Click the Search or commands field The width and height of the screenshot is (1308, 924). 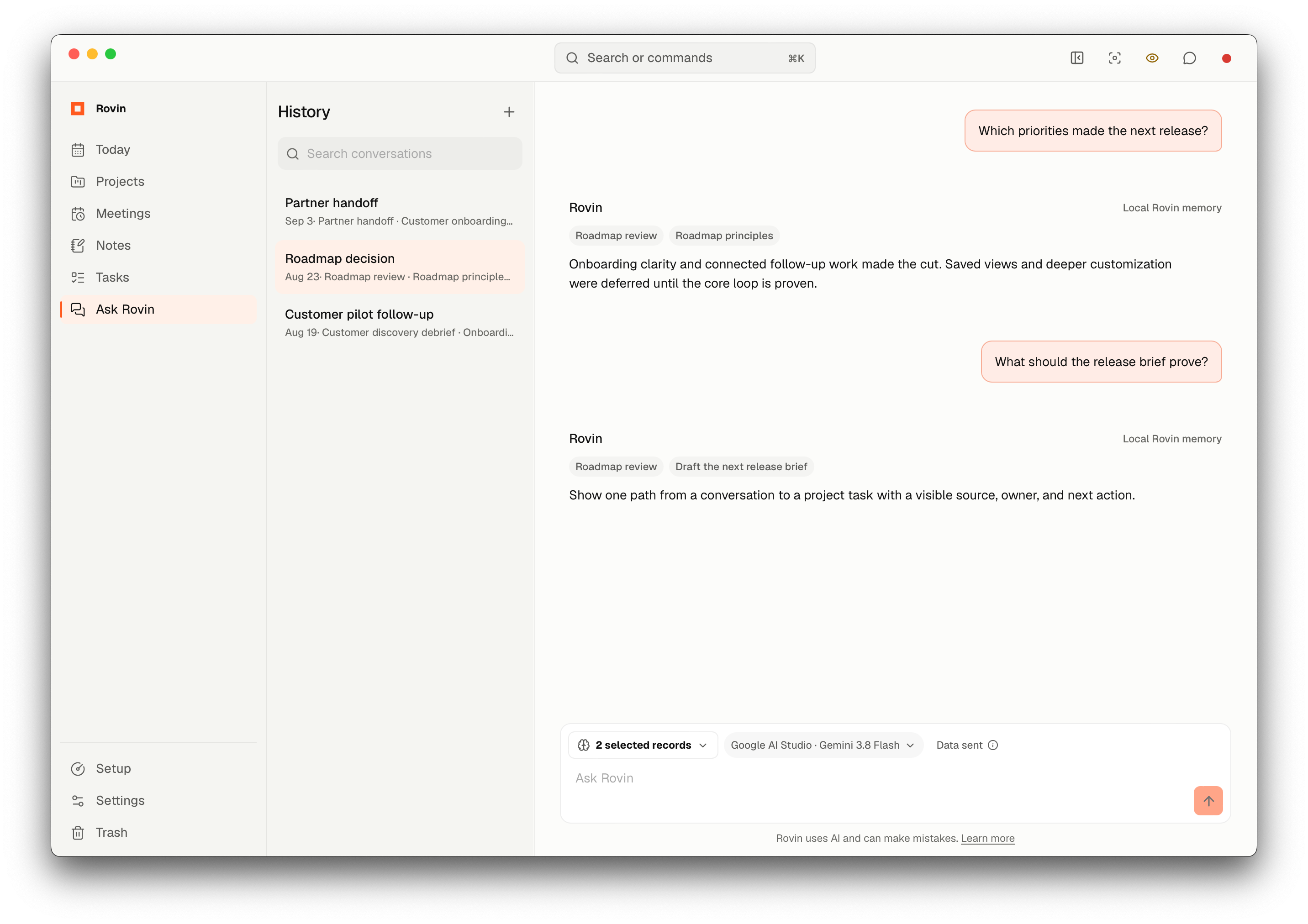coord(685,58)
